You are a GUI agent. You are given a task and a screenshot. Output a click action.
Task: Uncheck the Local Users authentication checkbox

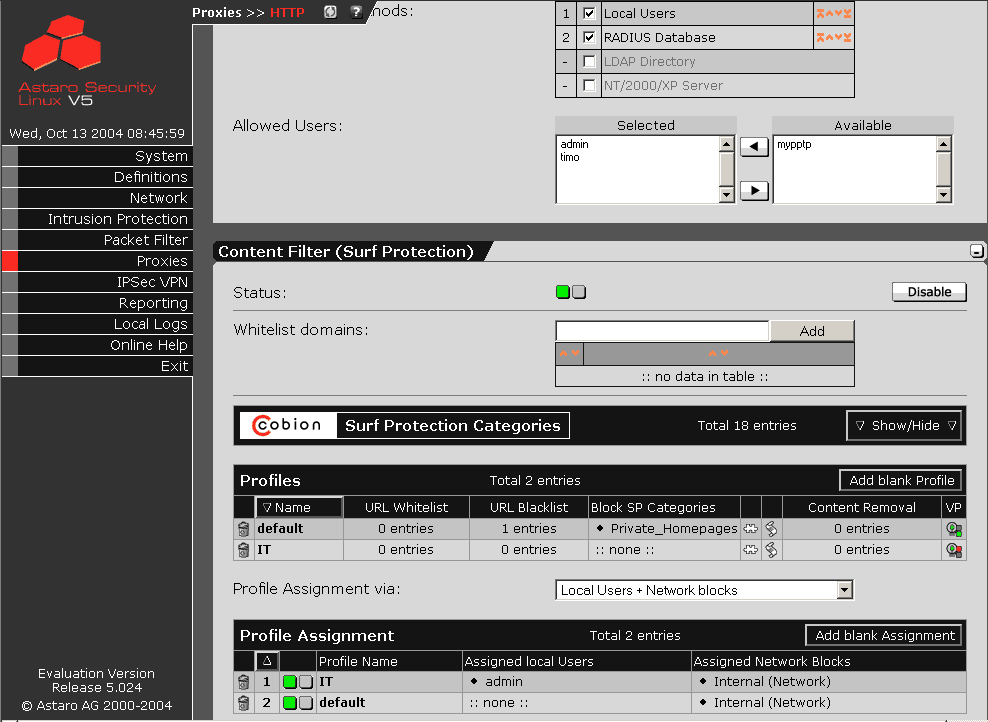coord(590,14)
